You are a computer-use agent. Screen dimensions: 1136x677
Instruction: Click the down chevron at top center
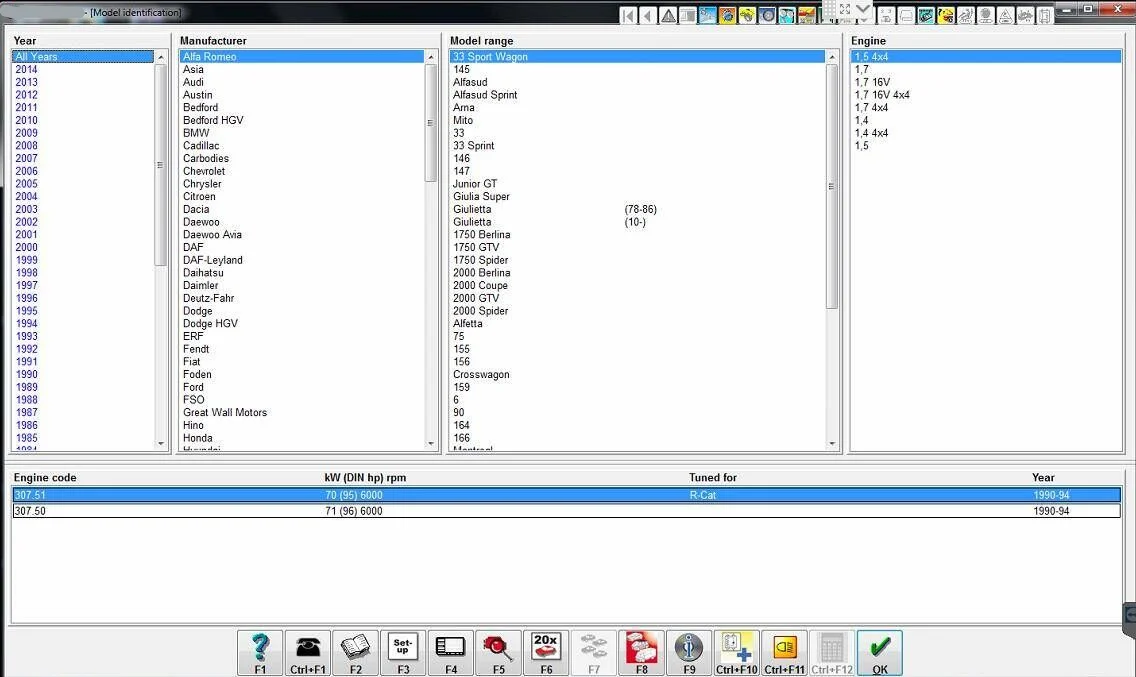863,9
